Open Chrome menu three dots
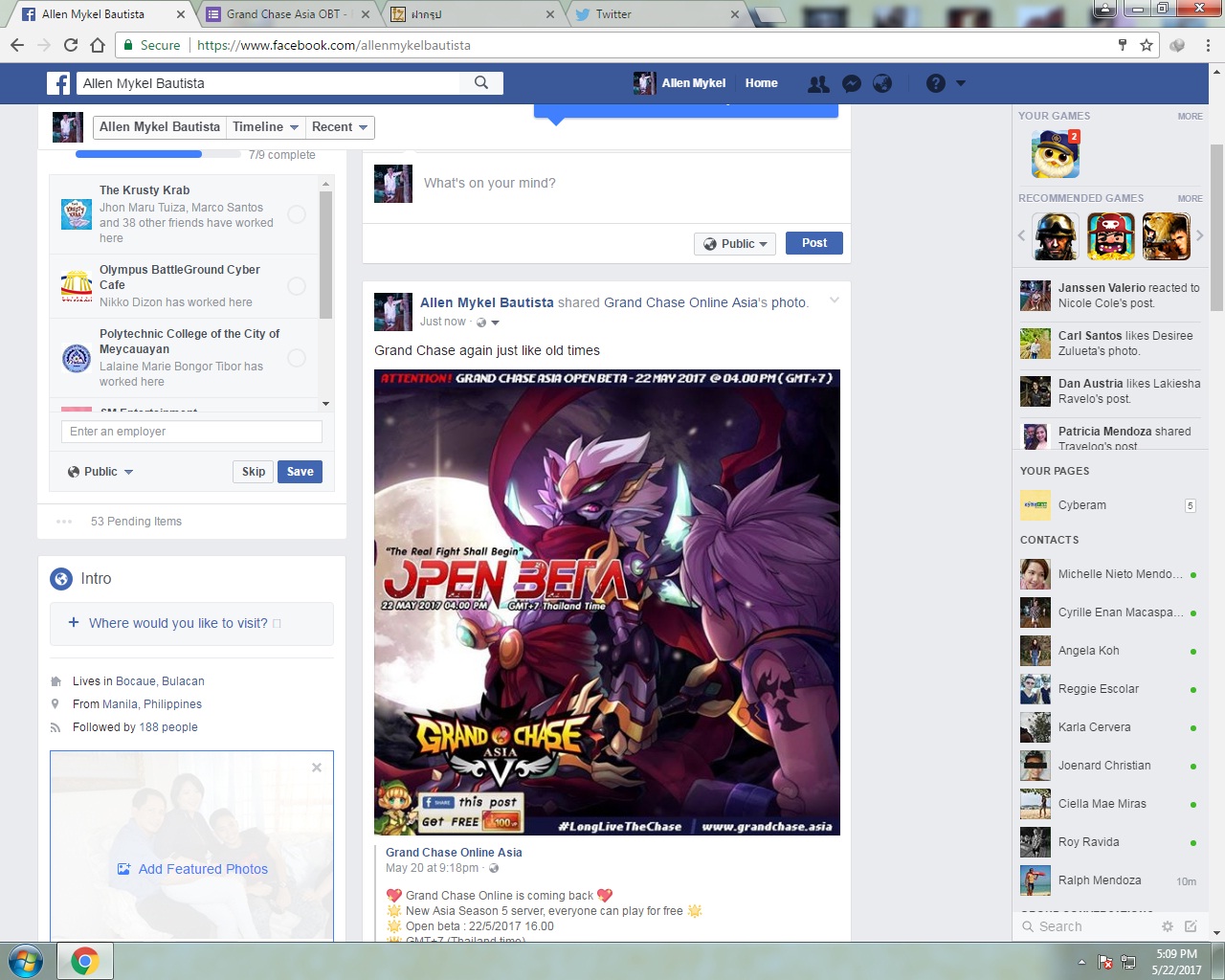Image resolution: width=1225 pixels, height=980 pixels. [x=1209, y=45]
